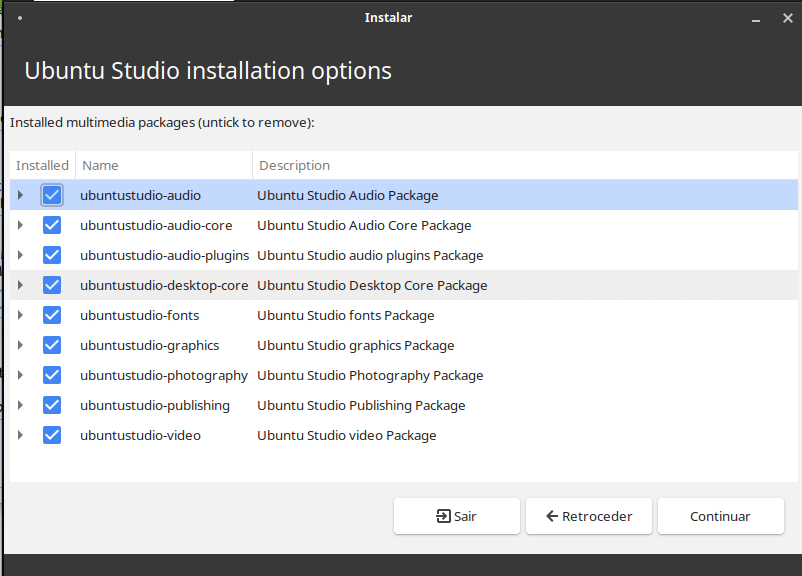
Task: Minimize the Instalar window
Action: point(756,18)
